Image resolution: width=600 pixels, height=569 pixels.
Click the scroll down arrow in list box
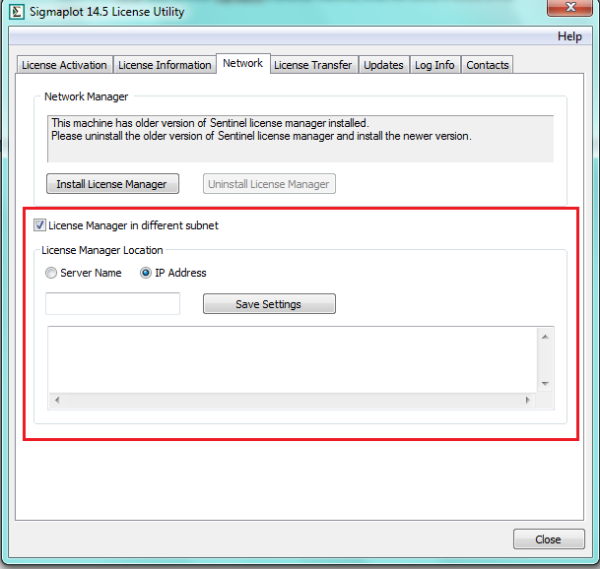545,383
